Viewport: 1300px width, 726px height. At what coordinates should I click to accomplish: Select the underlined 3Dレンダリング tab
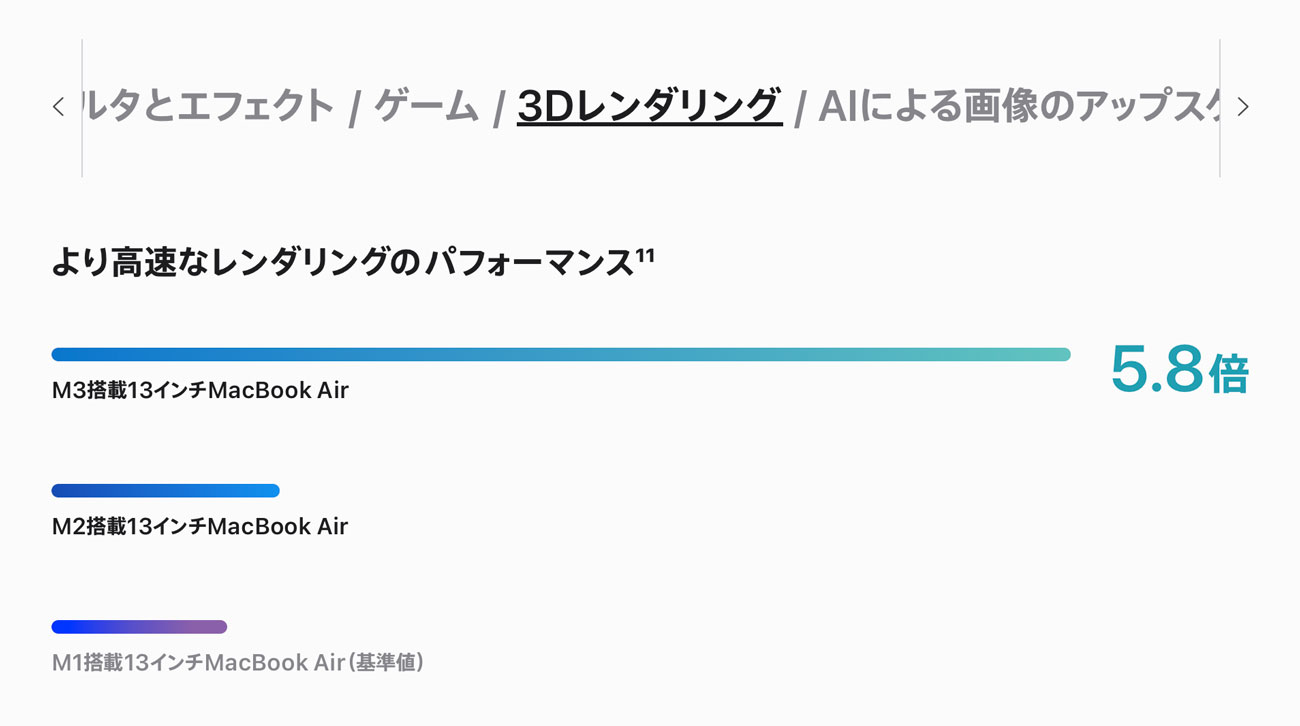tap(649, 107)
